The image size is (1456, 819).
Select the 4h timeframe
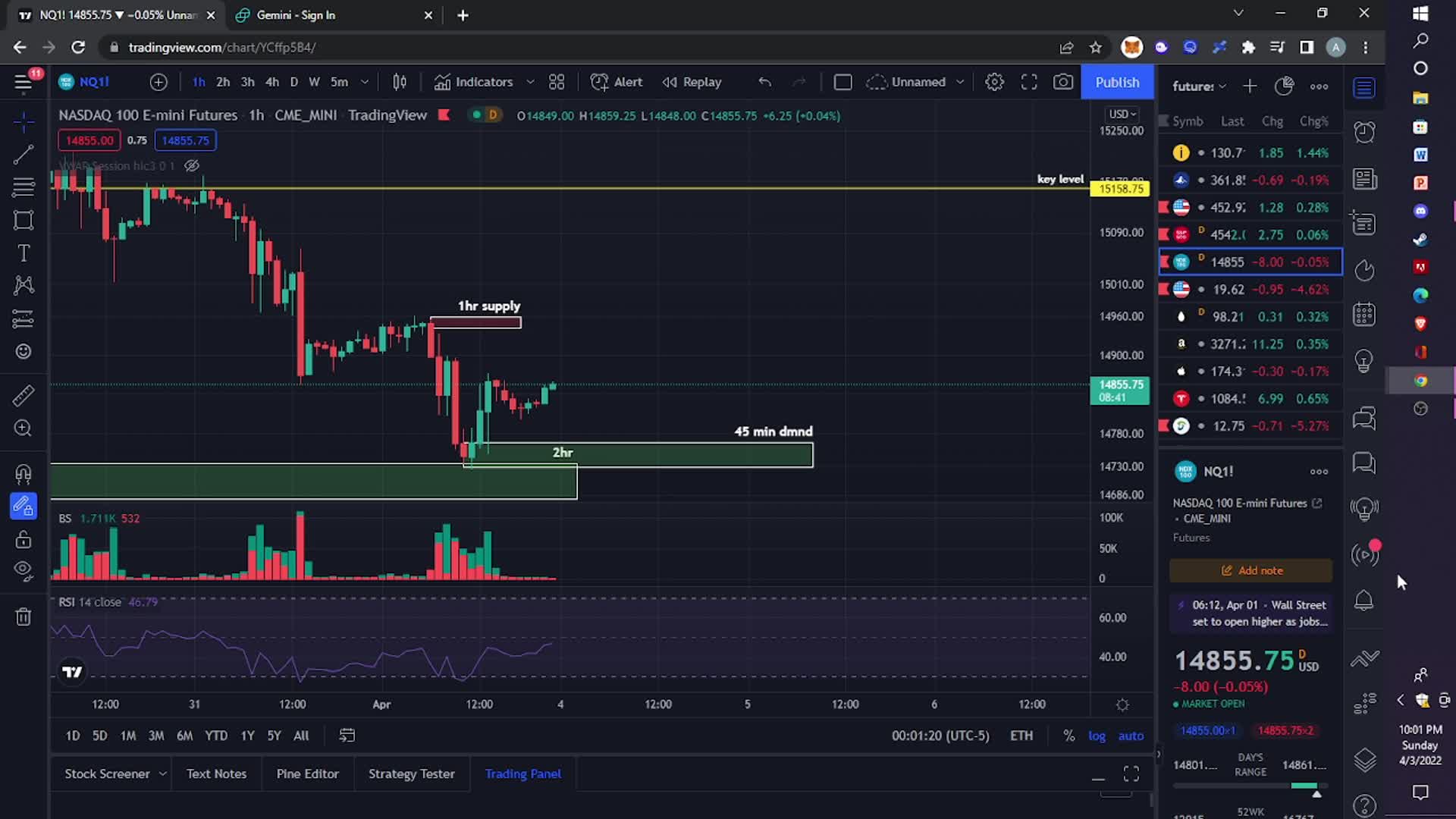pyautogui.click(x=272, y=82)
